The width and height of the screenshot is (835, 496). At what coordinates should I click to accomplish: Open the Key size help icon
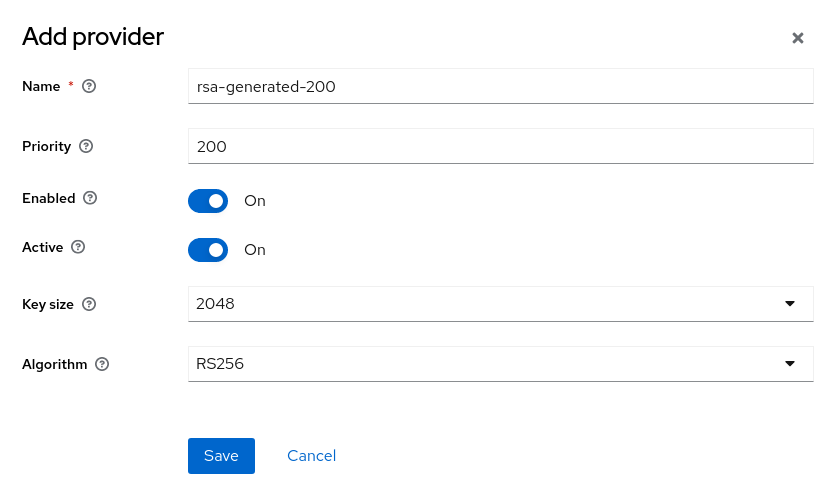tap(89, 304)
